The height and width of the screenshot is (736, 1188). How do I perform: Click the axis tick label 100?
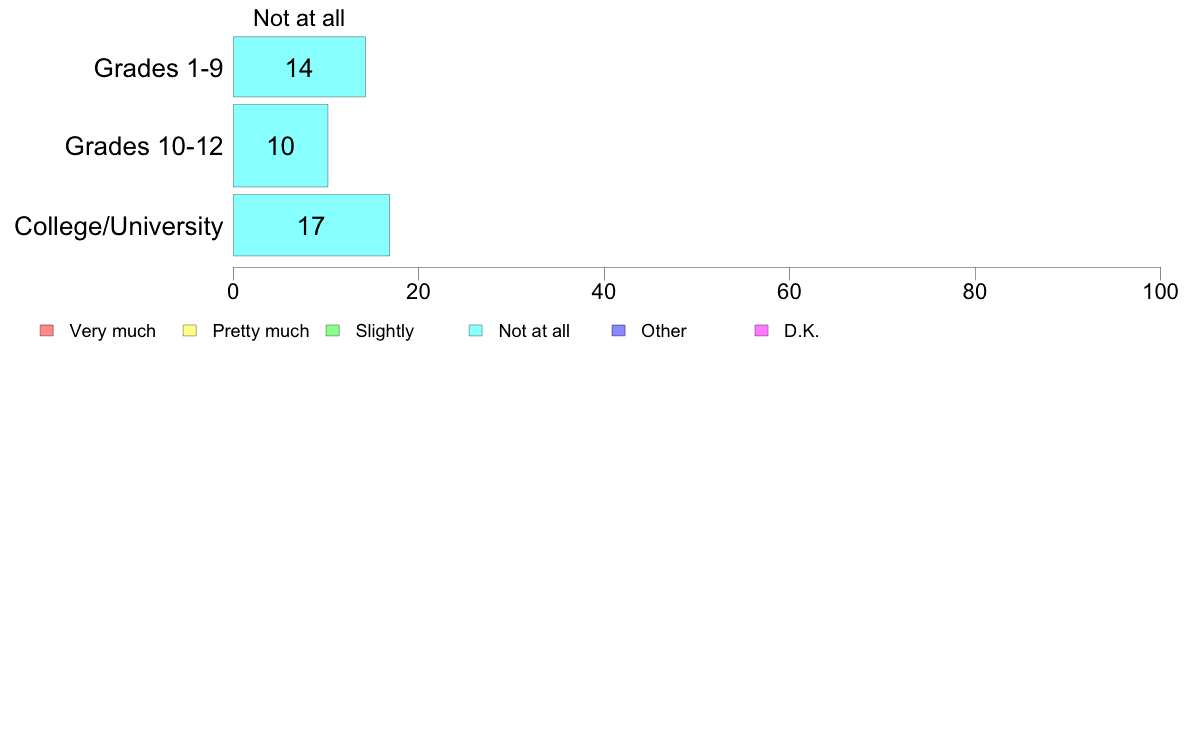1161,292
